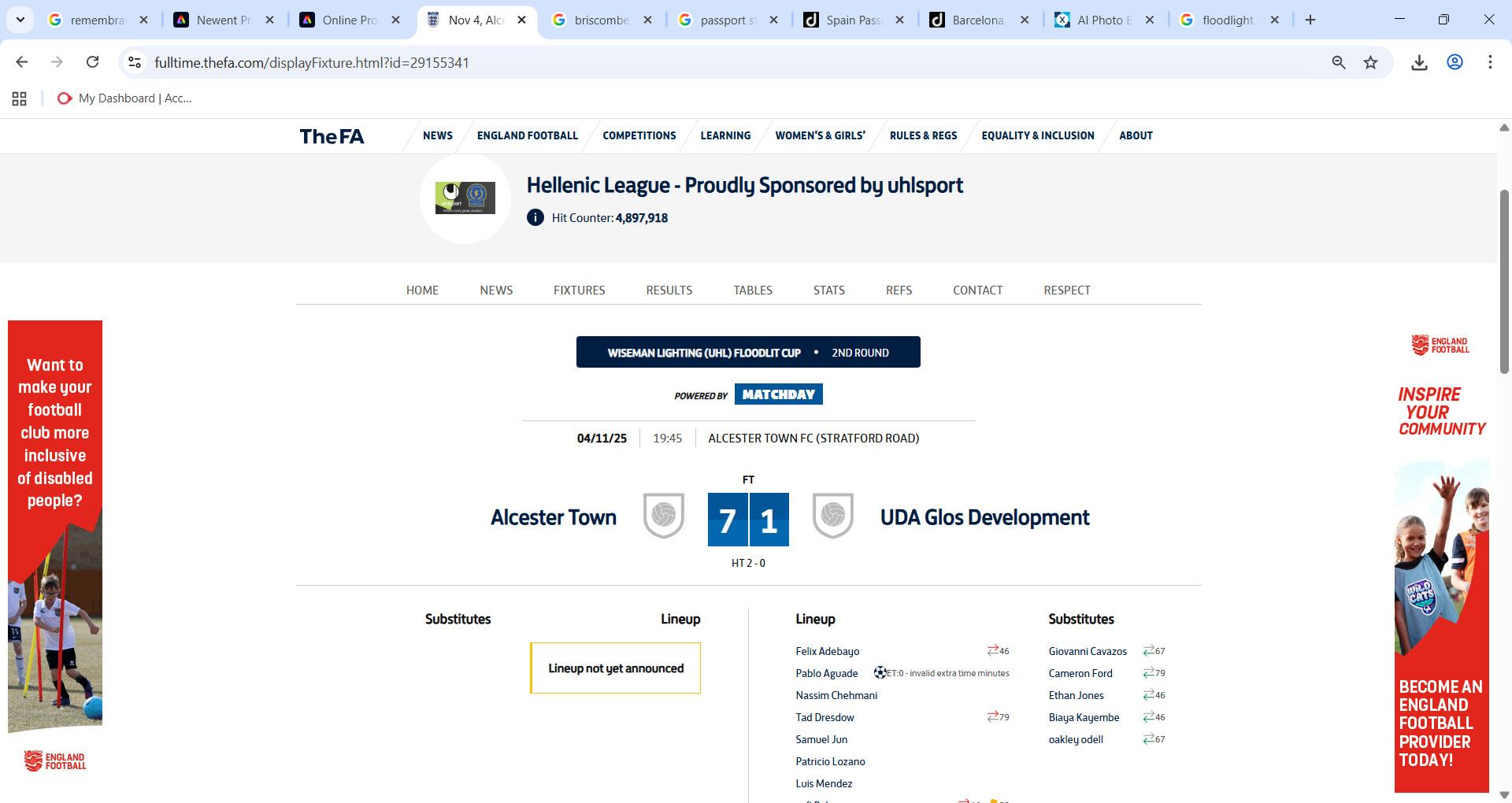
Task: Open ENGLAND FOOTBALL in the top menu
Action: 528,135
